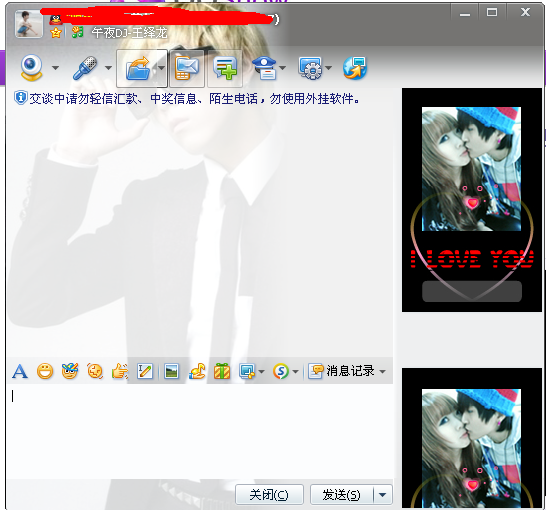
Task: Click the 关闭(C) button
Action: pyautogui.click(x=269, y=495)
